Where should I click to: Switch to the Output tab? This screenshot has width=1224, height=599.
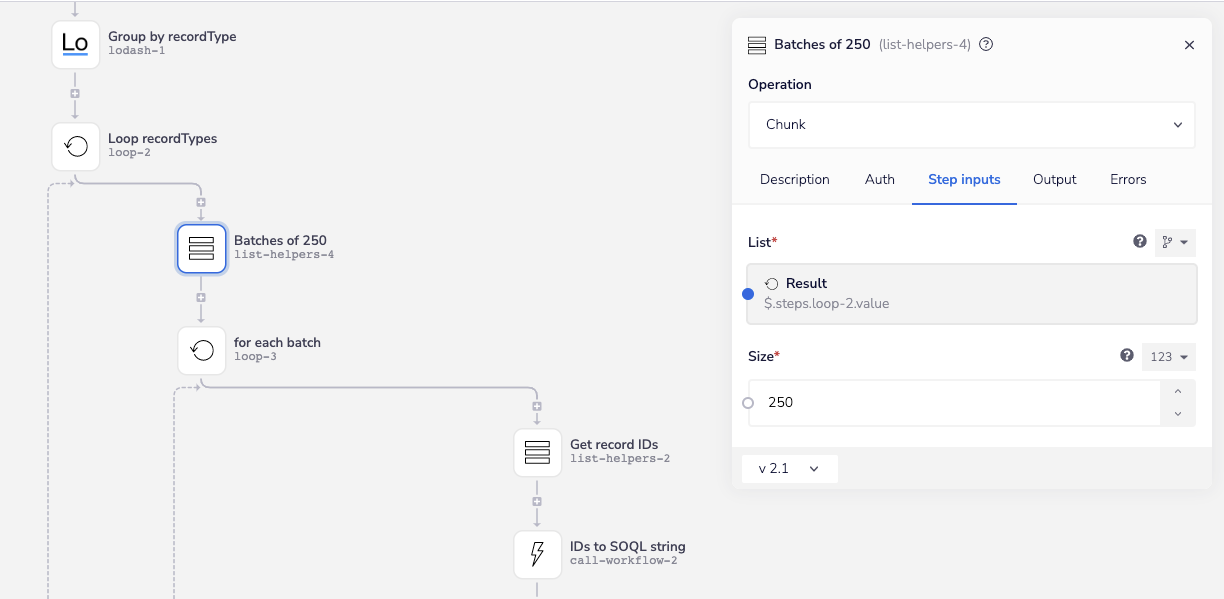pos(1054,180)
